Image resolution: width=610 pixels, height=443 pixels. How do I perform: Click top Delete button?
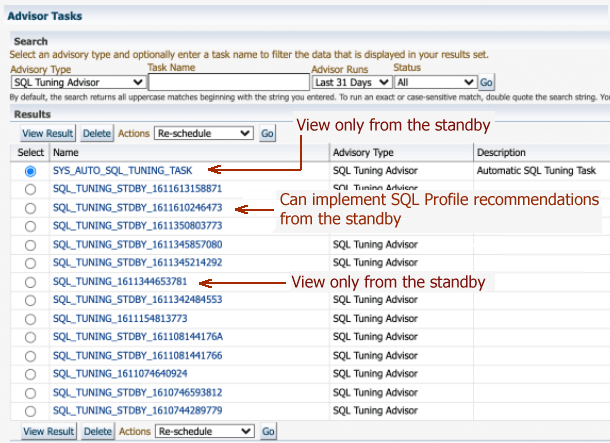click(97, 133)
